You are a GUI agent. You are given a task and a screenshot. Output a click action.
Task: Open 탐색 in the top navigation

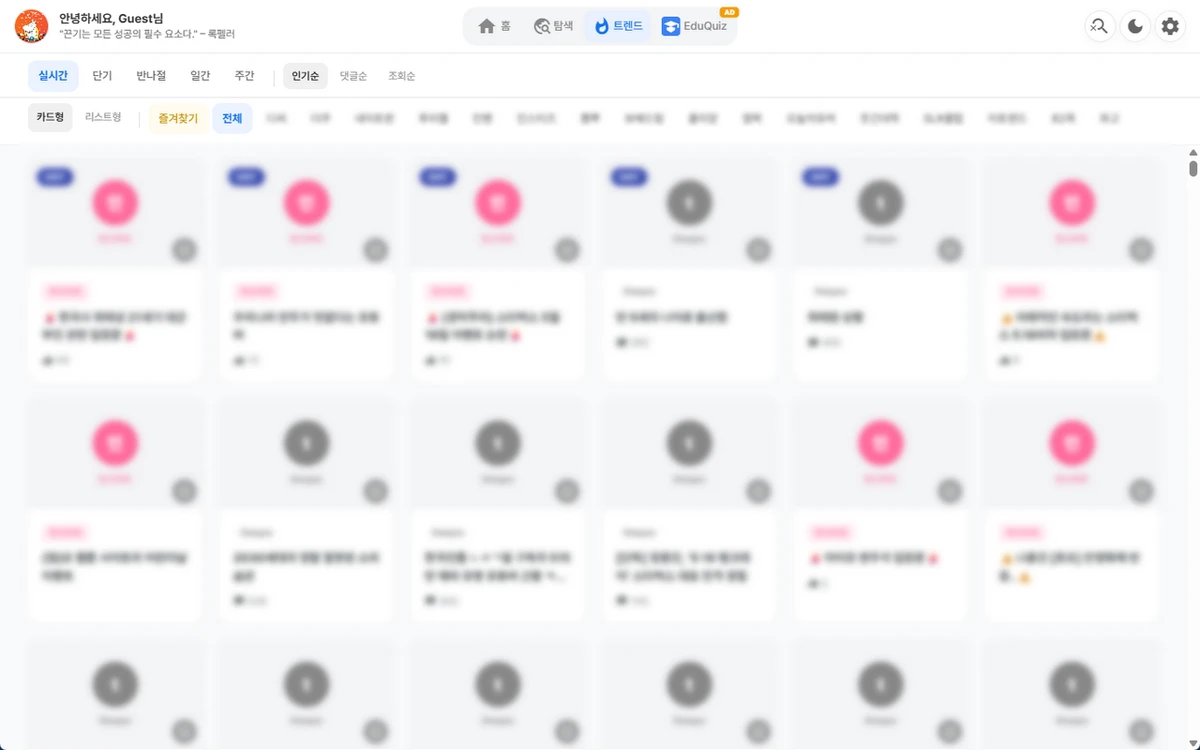(553, 26)
